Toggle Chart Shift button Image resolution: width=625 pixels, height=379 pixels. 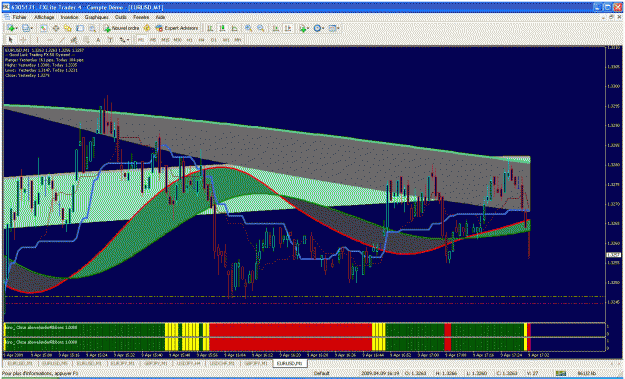click(x=288, y=28)
